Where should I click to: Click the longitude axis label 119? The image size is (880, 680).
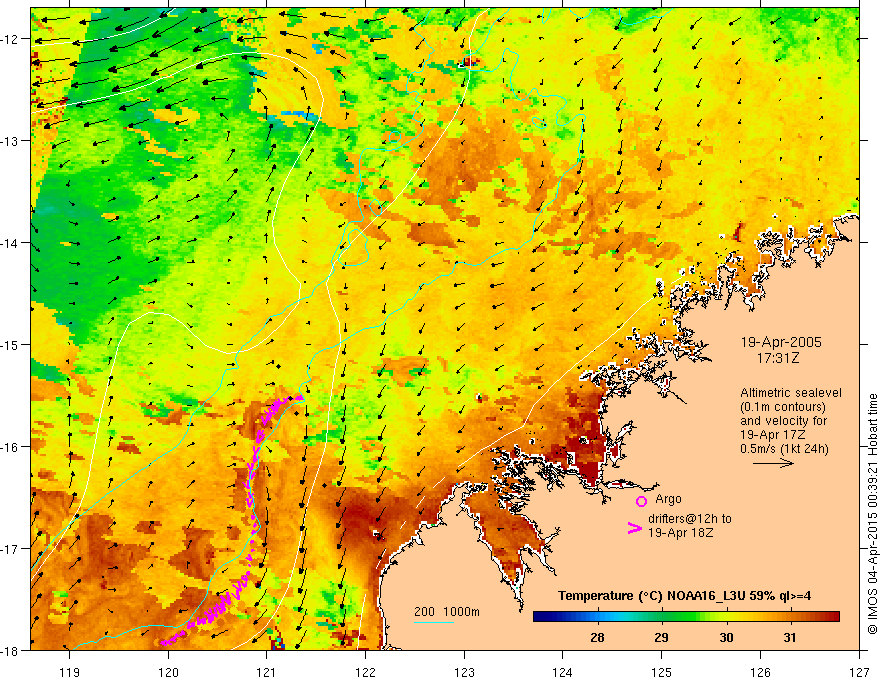coord(70,672)
